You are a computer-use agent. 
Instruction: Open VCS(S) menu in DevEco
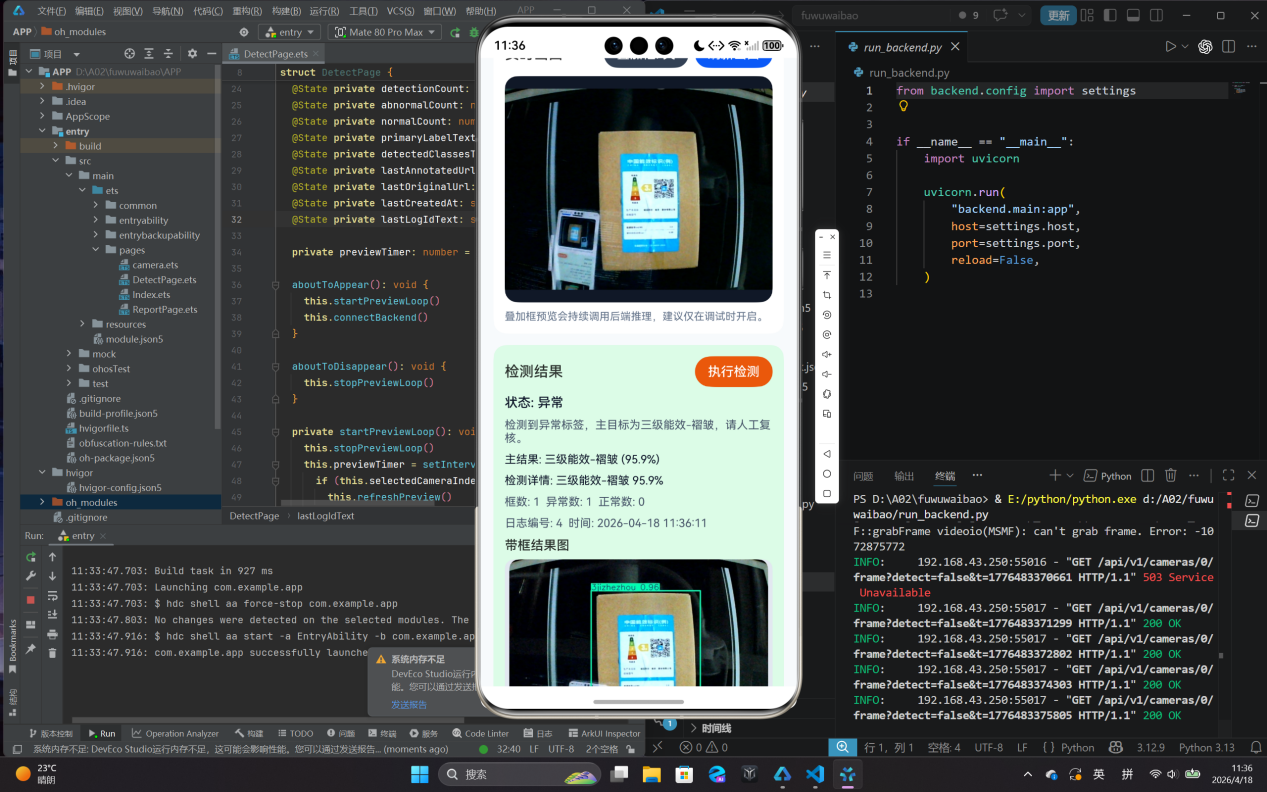point(400,11)
